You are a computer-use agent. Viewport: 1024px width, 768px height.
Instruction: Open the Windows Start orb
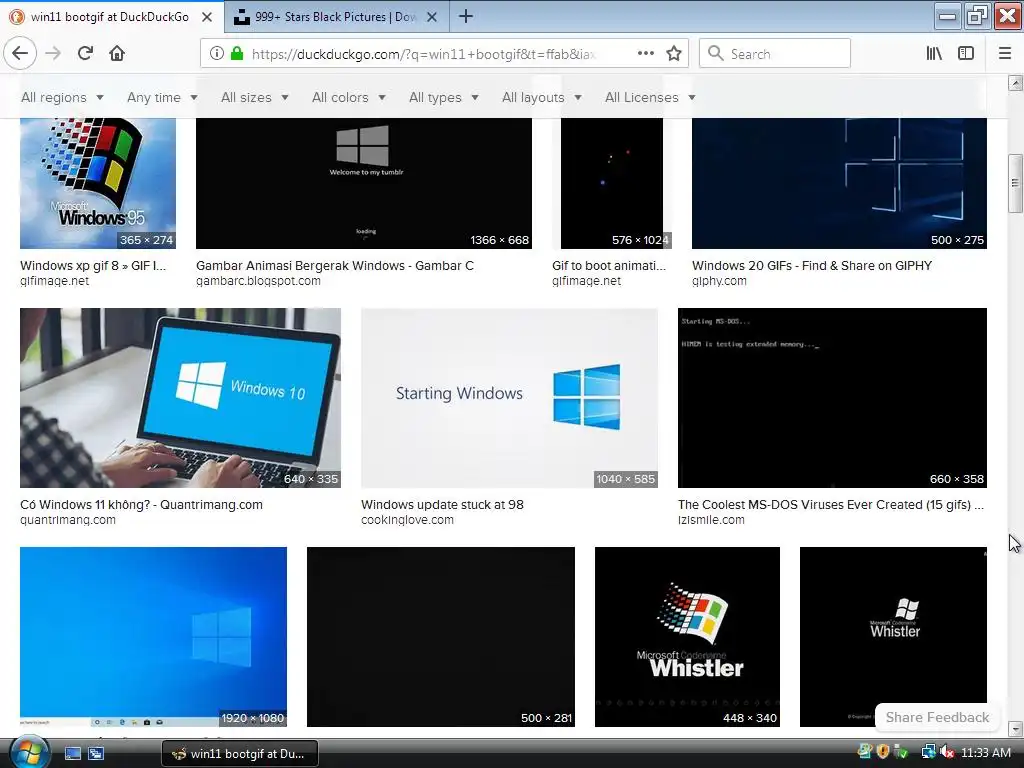[x=28, y=752]
